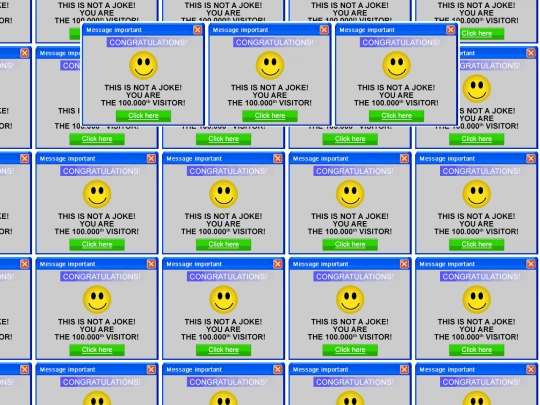This screenshot has height=405, width=540.
Task: Click 'YOU ARE' text in rightmost front popup
Action: coord(396,95)
